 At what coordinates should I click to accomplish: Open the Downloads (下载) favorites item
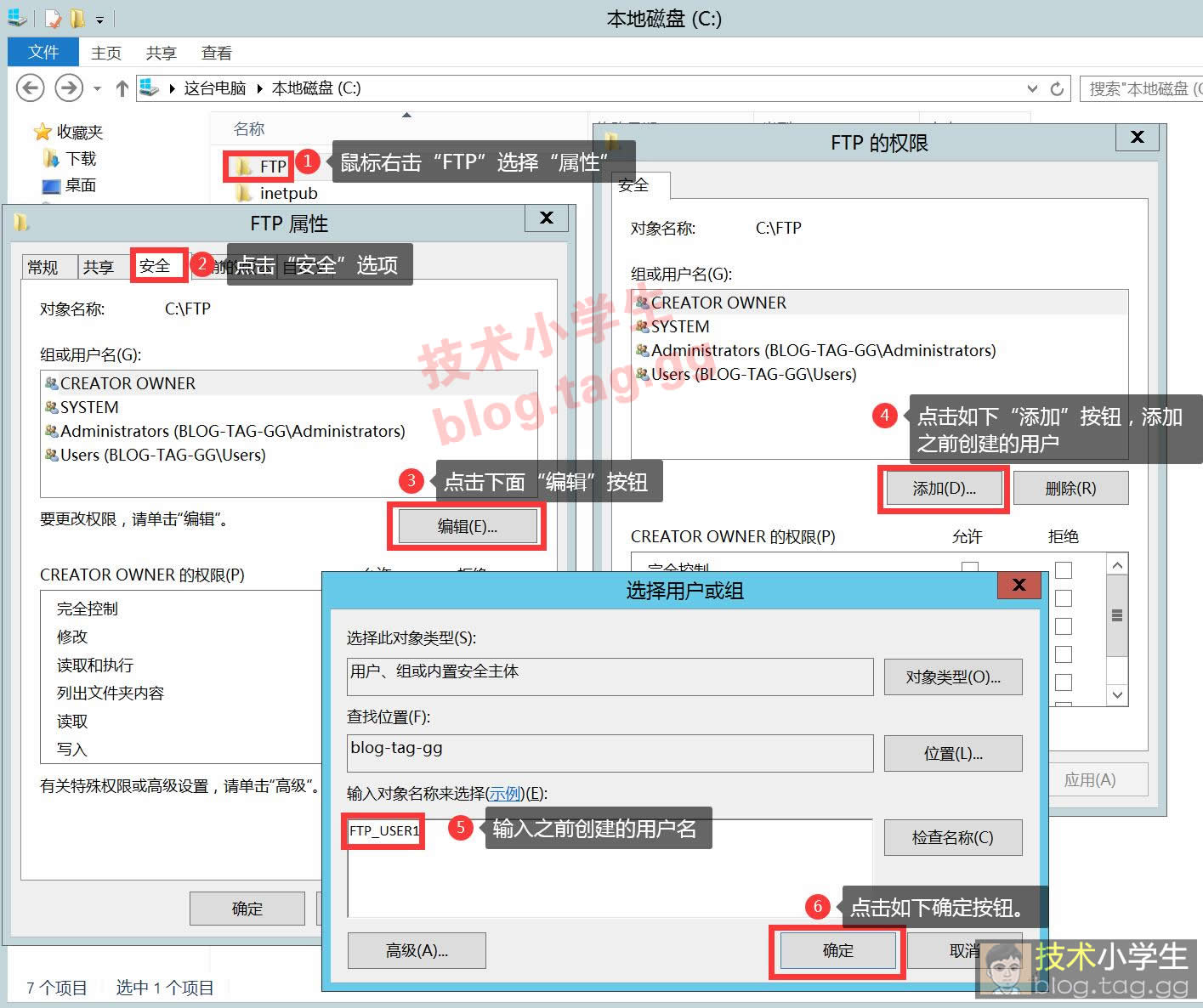click(80, 159)
